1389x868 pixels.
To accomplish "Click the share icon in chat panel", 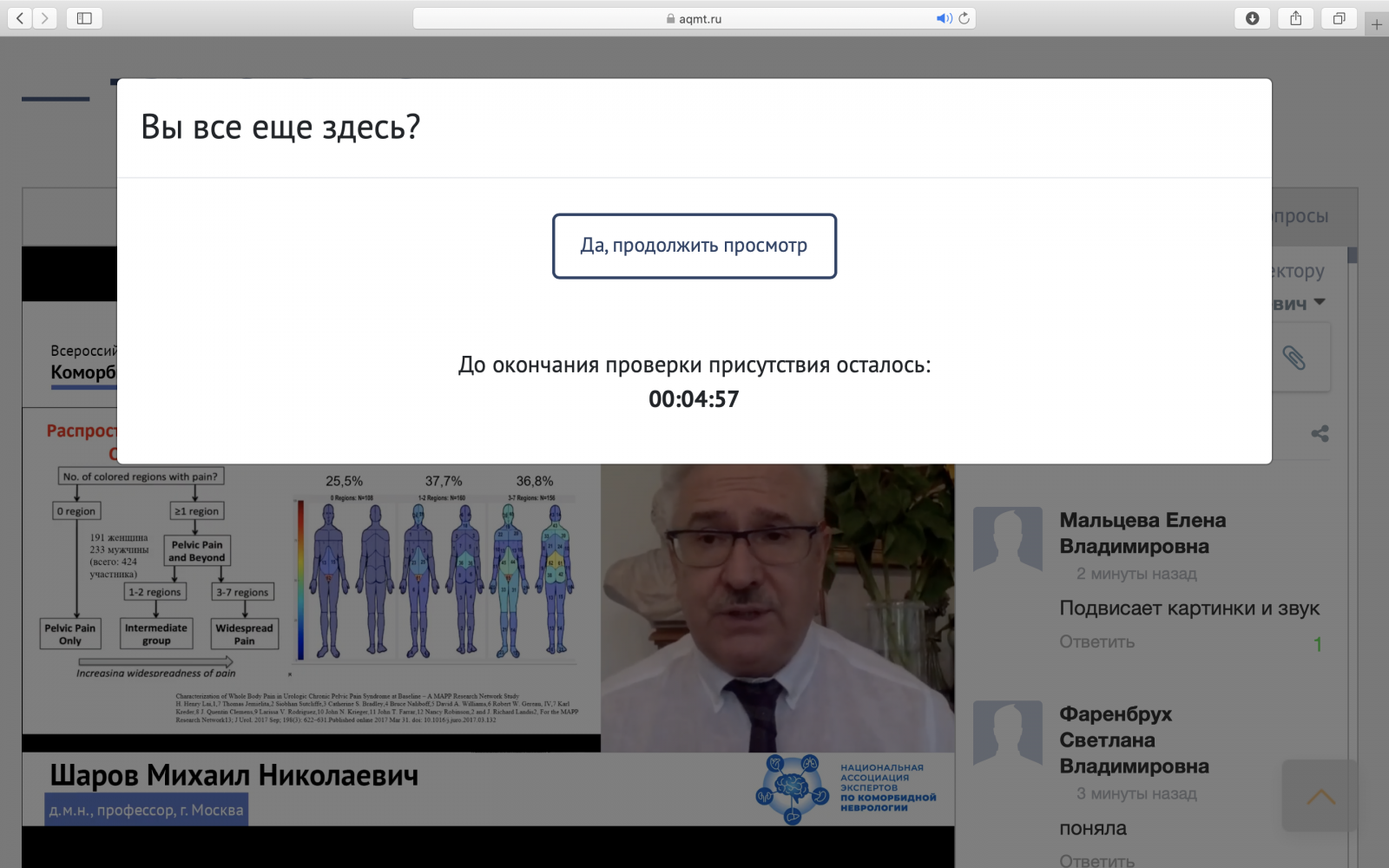I will [x=1320, y=433].
